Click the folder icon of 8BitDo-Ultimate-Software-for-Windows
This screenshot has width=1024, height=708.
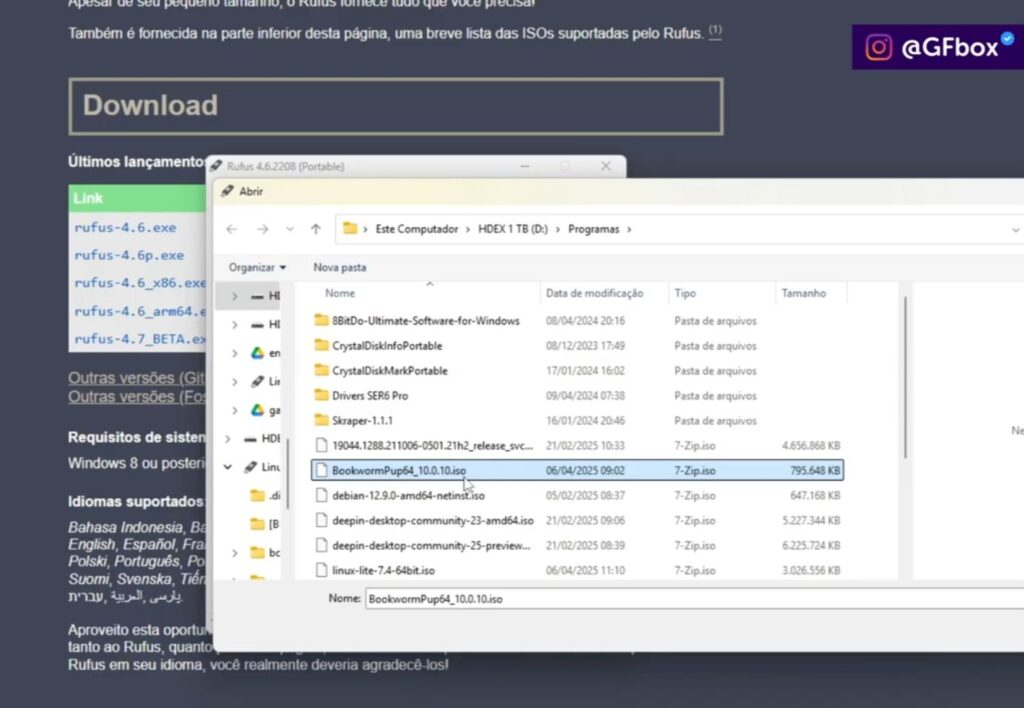tap(321, 320)
